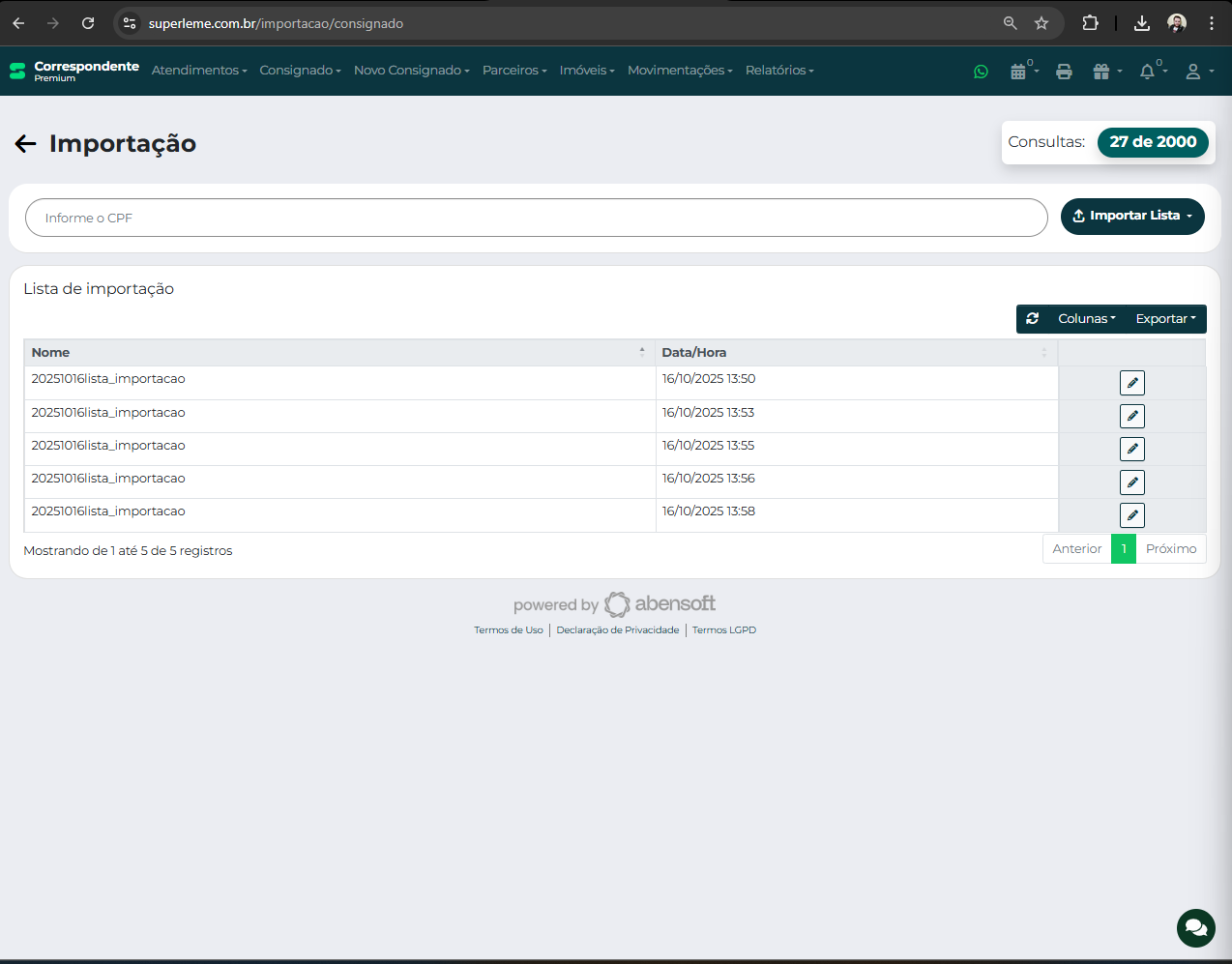The image size is (1232, 964).
Task: Open the gift icon menu
Action: pyautogui.click(x=1102, y=72)
